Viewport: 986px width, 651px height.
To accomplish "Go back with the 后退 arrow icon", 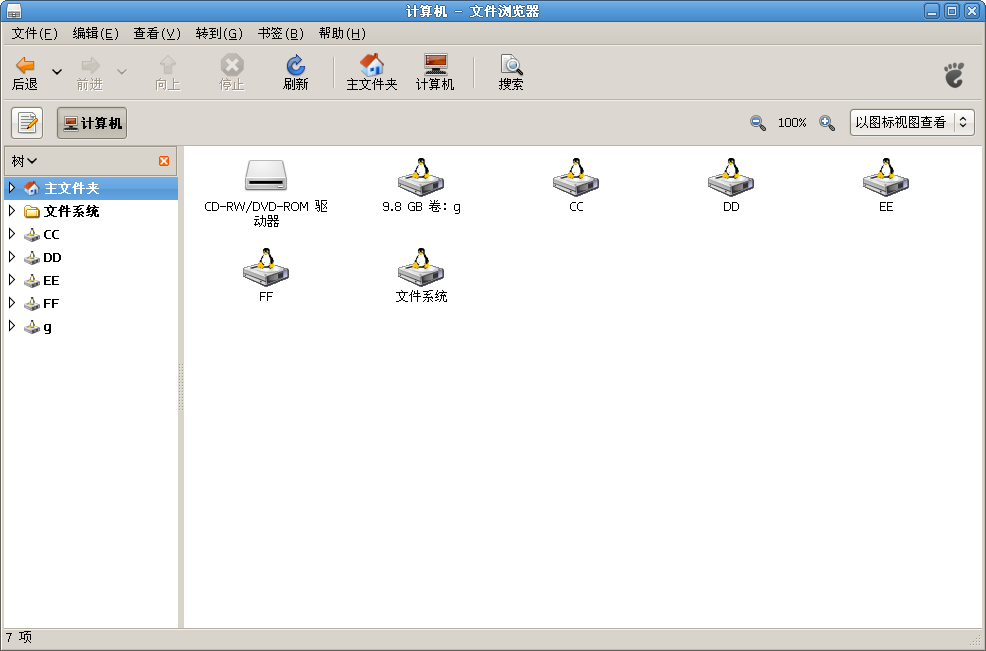I will [25, 65].
